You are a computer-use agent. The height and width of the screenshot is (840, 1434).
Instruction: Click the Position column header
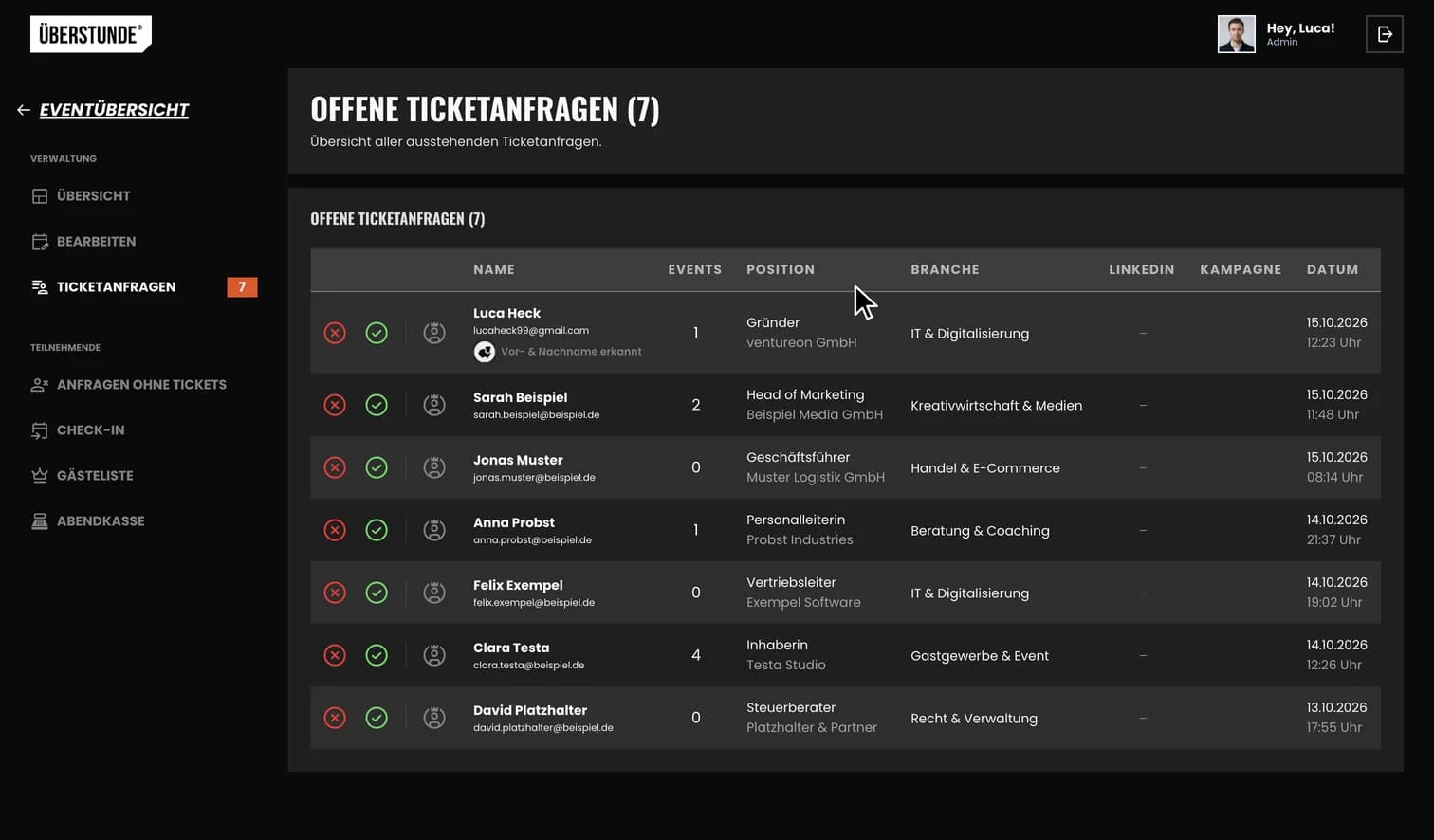pyautogui.click(x=781, y=270)
